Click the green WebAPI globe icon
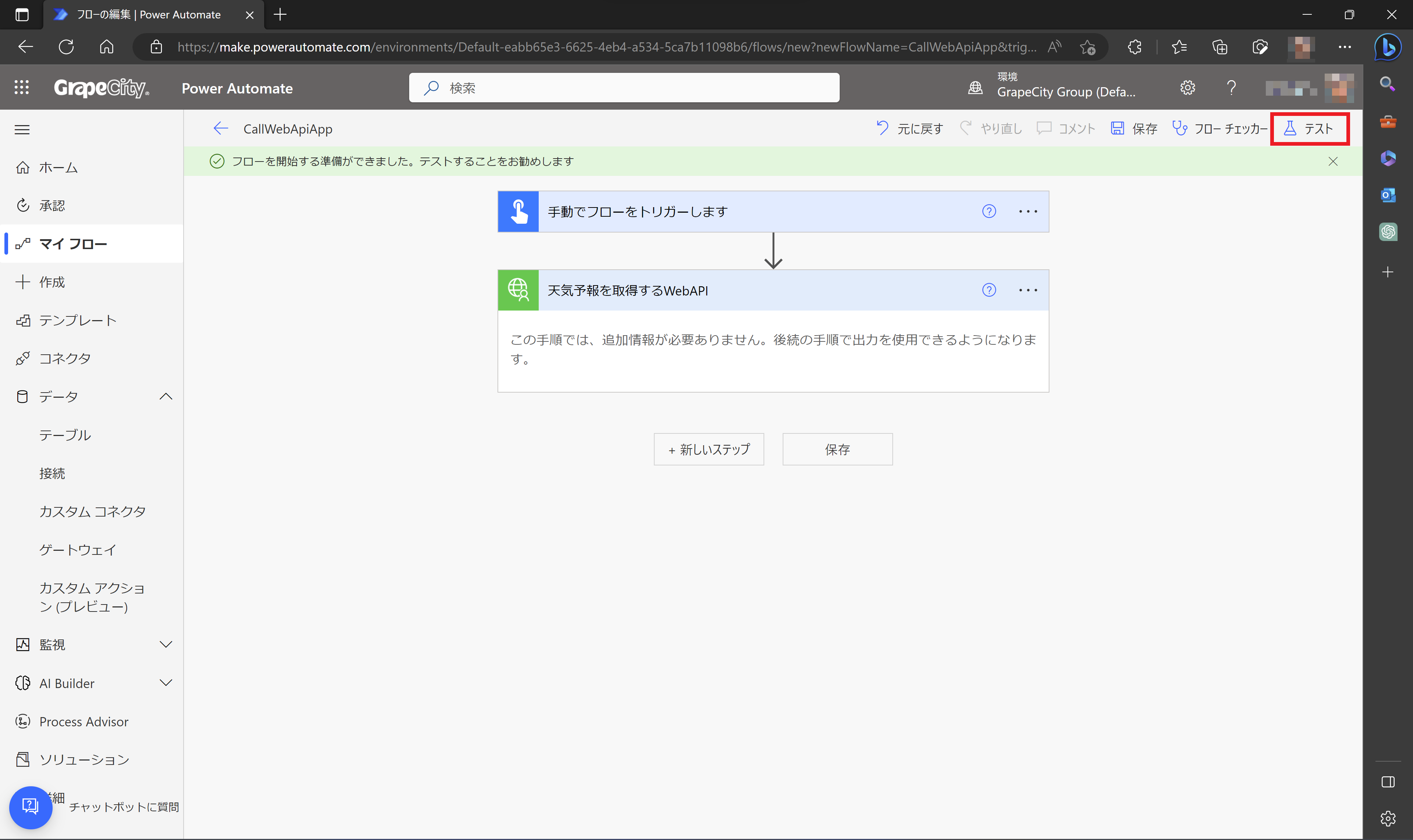Screen dimensions: 1413x840 (x=518, y=290)
